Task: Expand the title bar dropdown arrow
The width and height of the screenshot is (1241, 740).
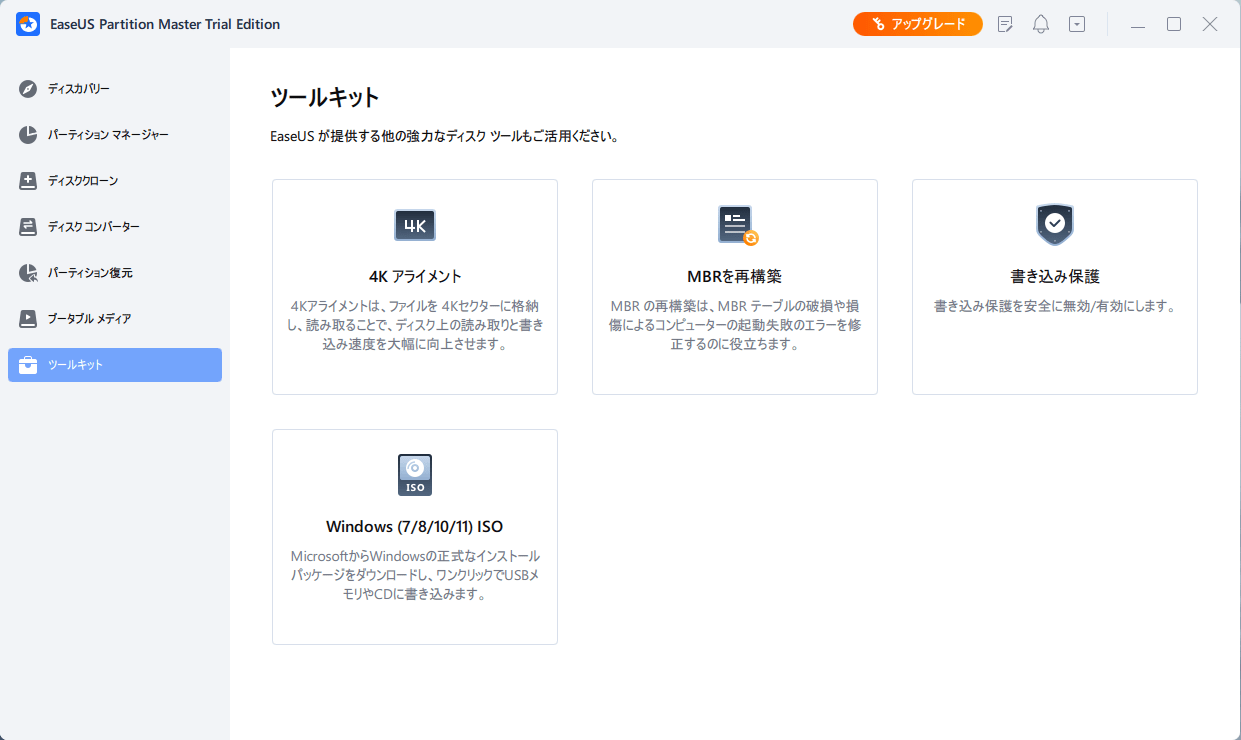Action: click(x=1076, y=23)
